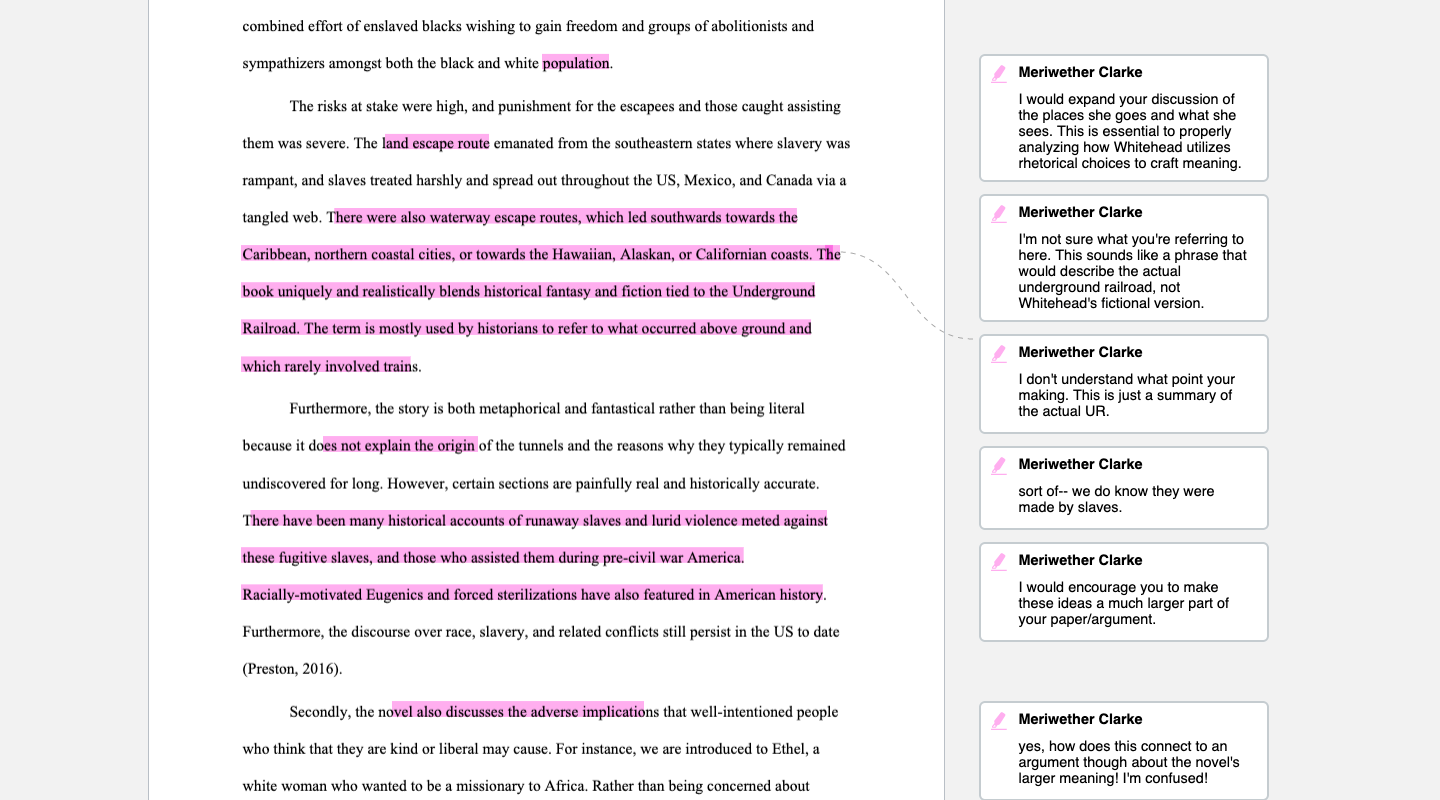1440x800 pixels.
Task: Select the comment 'sort of-- we do know they were made by slaves'
Action: pos(1124,488)
